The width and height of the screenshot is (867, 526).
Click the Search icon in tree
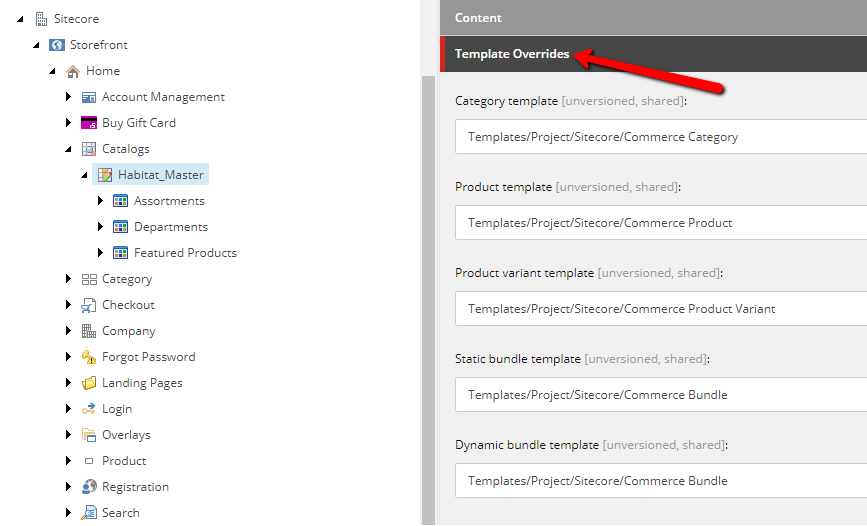[88, 513]
